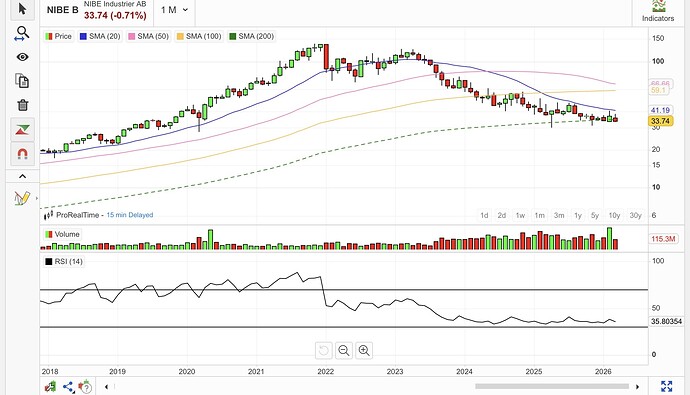Collapse the left toolbar with chevron
This screenshot has height=395, width=690.
tap(22, 176)
